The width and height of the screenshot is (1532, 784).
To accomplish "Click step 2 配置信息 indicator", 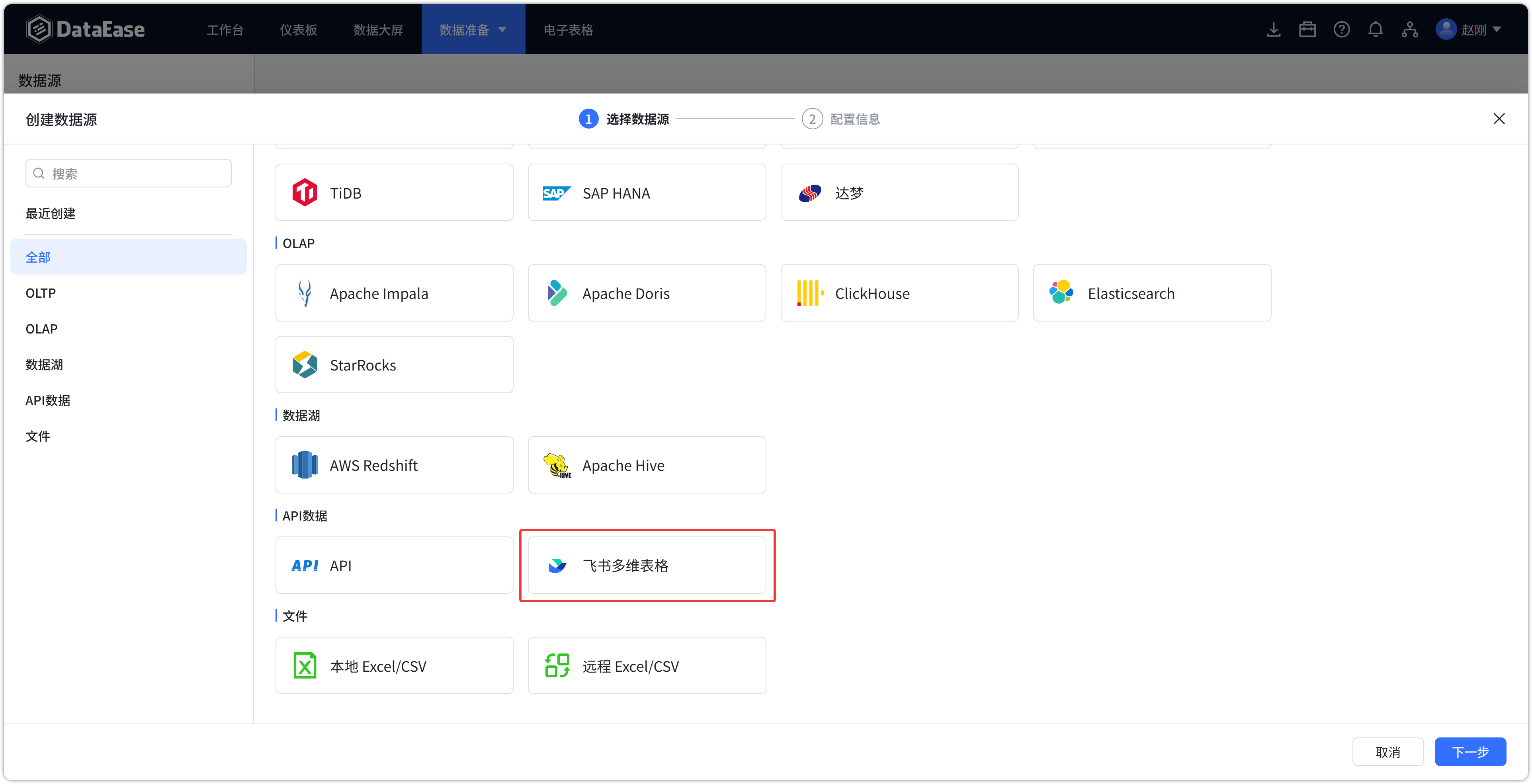I will click(x=840, y=119).
